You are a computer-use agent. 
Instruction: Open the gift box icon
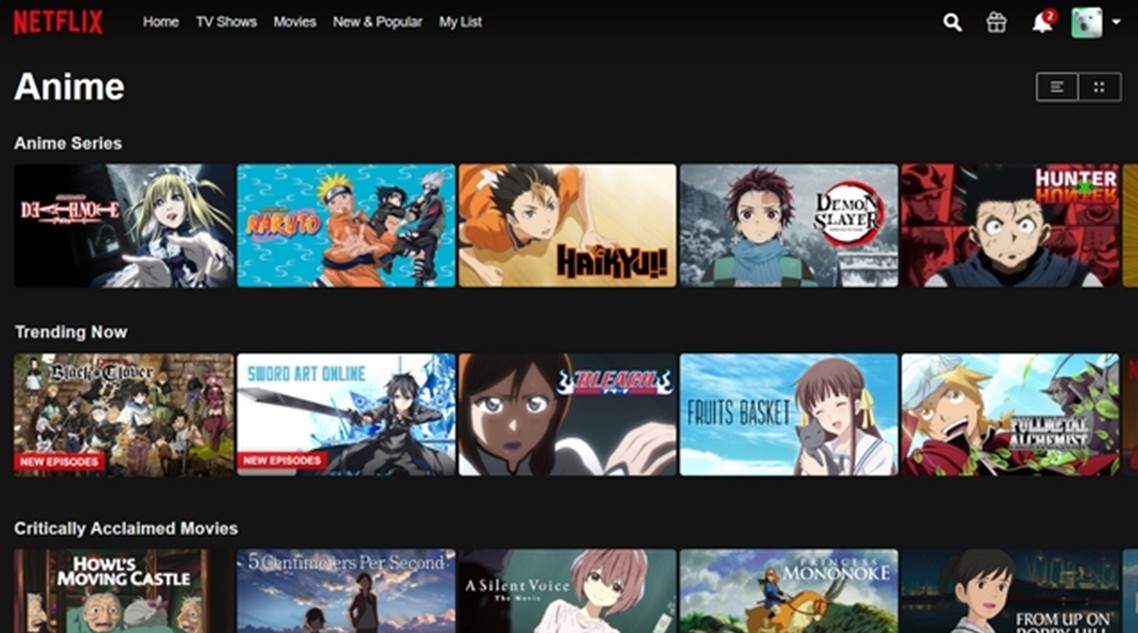[996, 23]
